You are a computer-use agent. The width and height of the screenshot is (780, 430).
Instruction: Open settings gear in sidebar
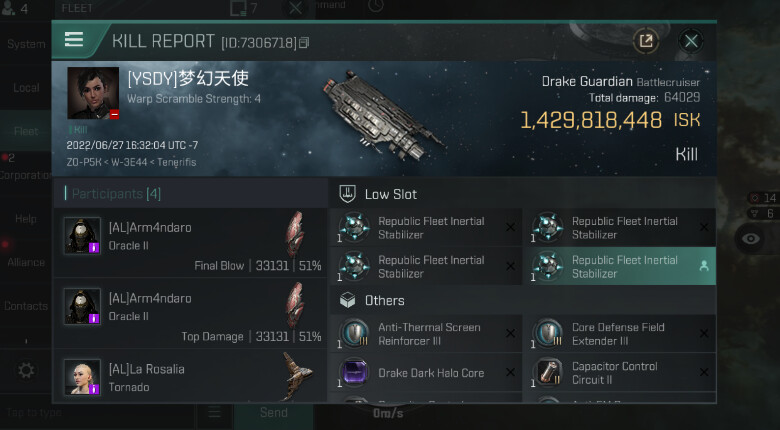point(26,370)
